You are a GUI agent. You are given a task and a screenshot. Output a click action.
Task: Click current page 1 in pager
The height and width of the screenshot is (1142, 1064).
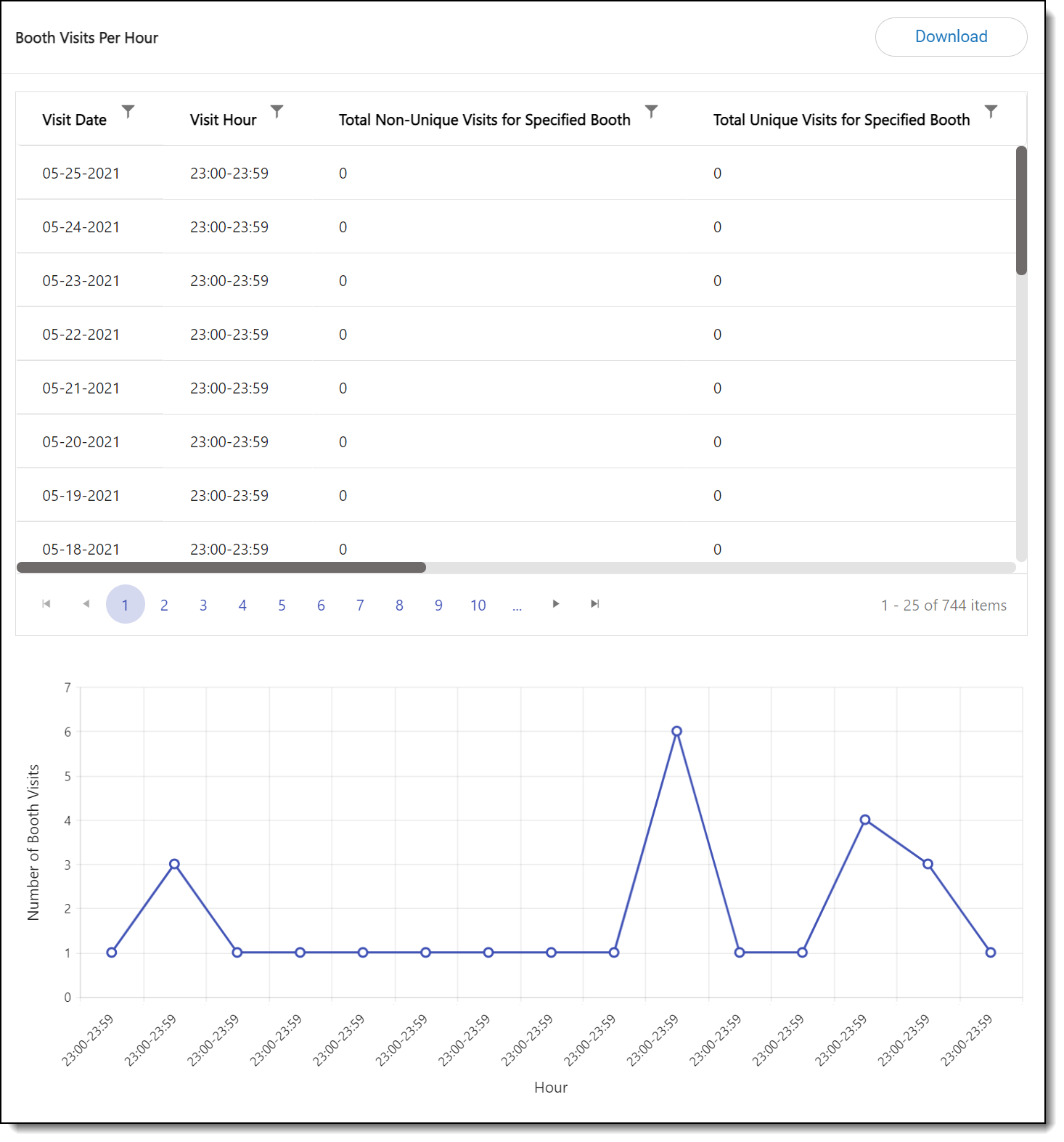[x=125, y=605]
